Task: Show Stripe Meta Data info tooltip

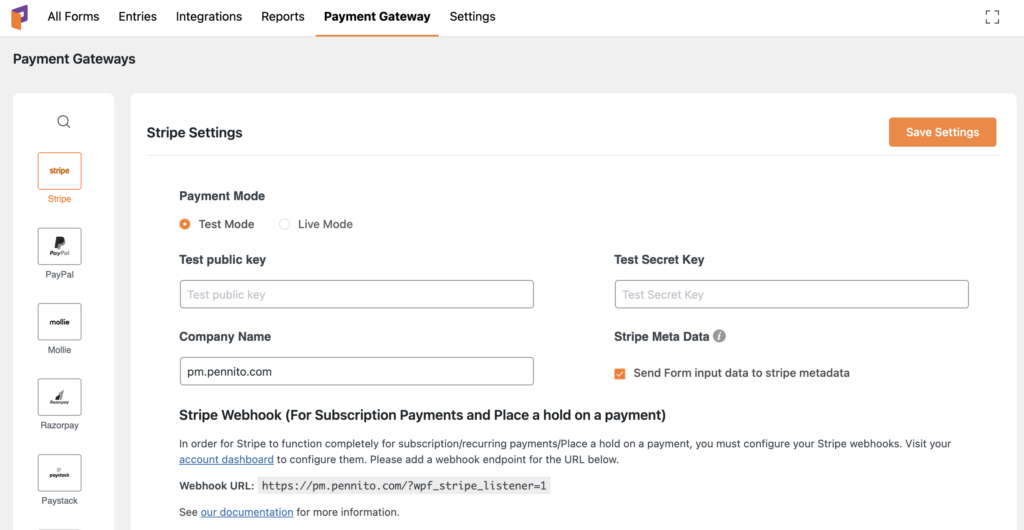Action: [720, 337]
